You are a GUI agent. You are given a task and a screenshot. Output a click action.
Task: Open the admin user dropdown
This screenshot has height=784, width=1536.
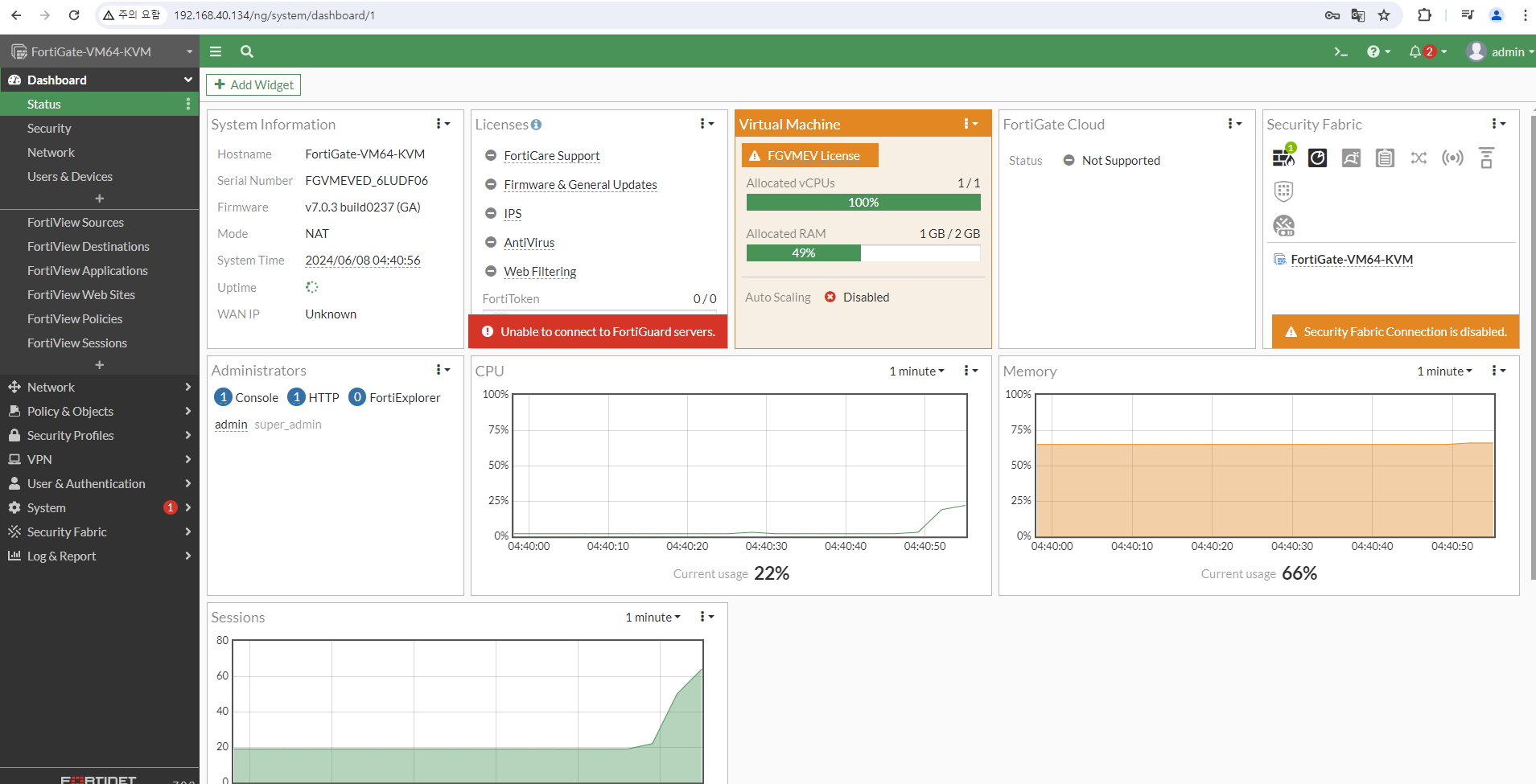[1501, 51]
